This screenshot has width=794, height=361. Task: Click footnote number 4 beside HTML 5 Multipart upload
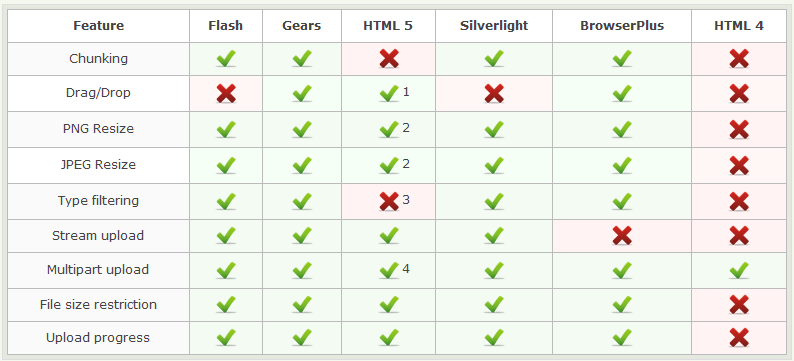(x=406, y=269)
